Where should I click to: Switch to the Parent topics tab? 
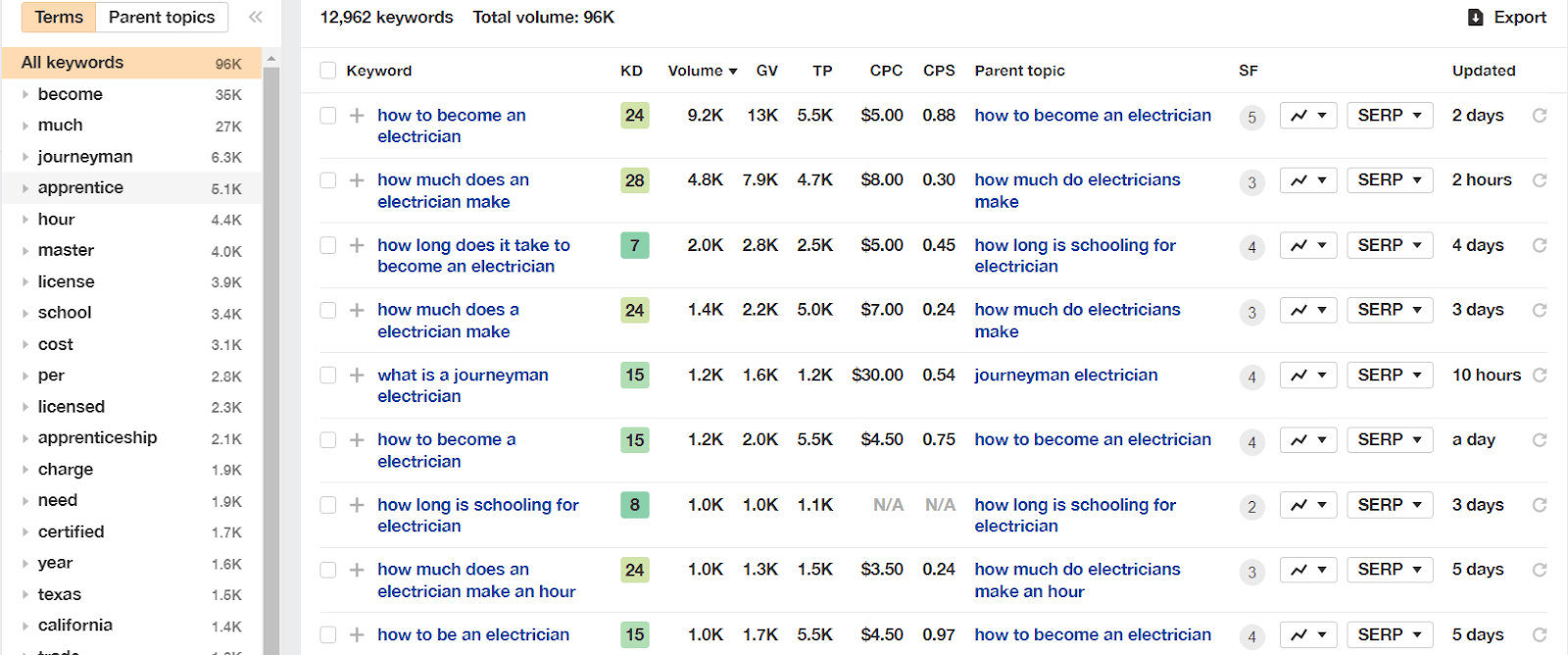[162, 17]
